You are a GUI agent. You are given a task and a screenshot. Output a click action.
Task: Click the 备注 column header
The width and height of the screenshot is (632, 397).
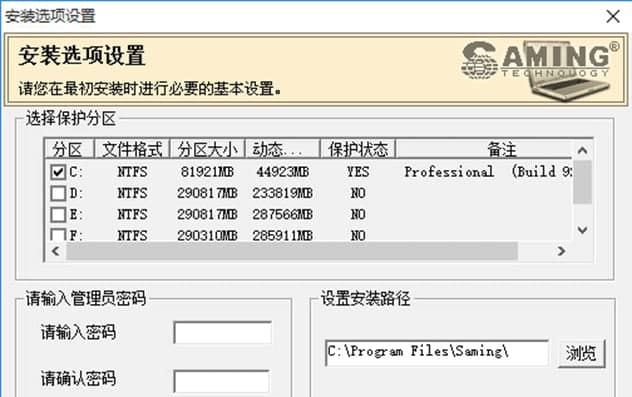pos(484,149)
